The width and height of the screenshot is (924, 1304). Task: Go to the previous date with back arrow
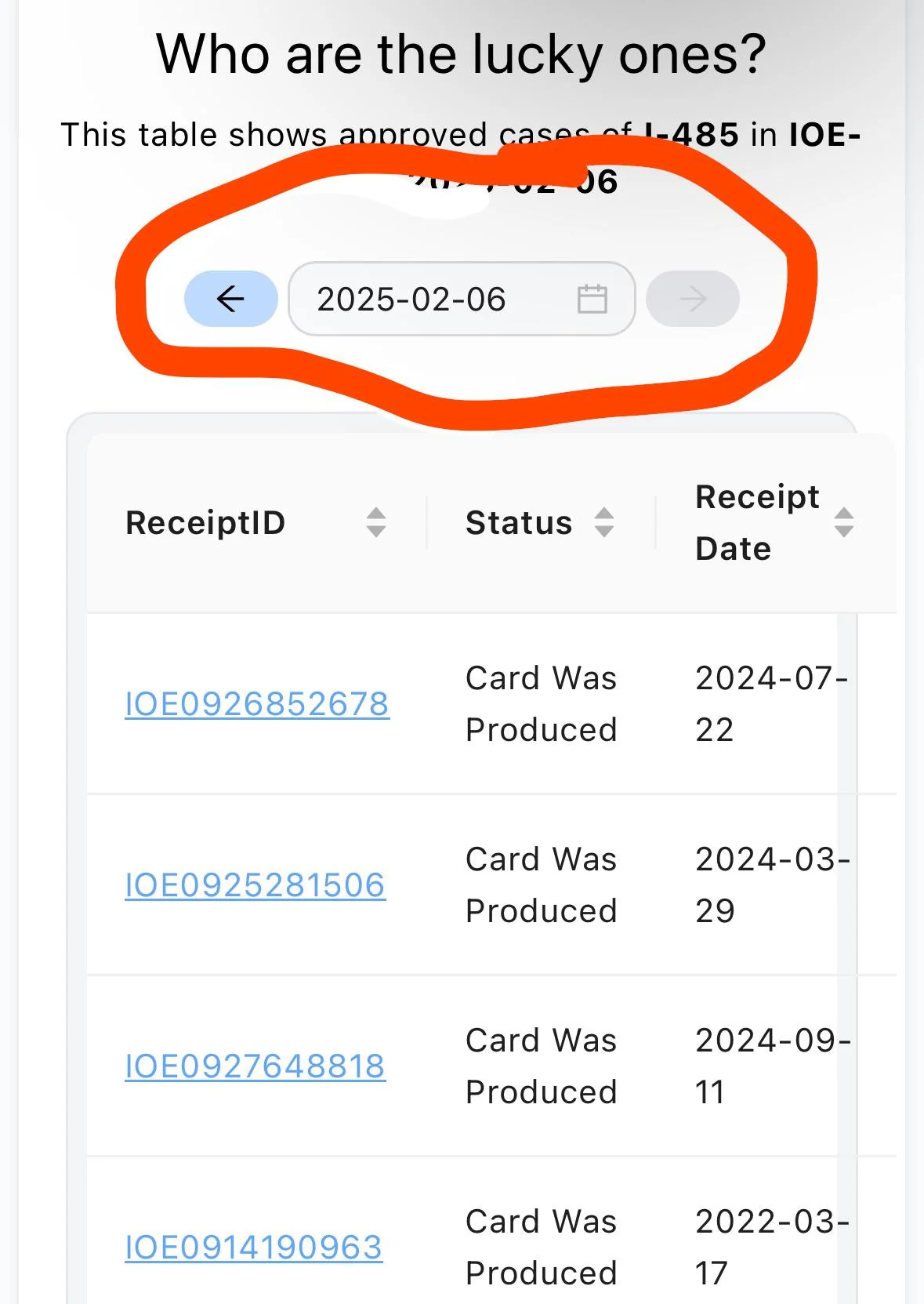[230, 299]
